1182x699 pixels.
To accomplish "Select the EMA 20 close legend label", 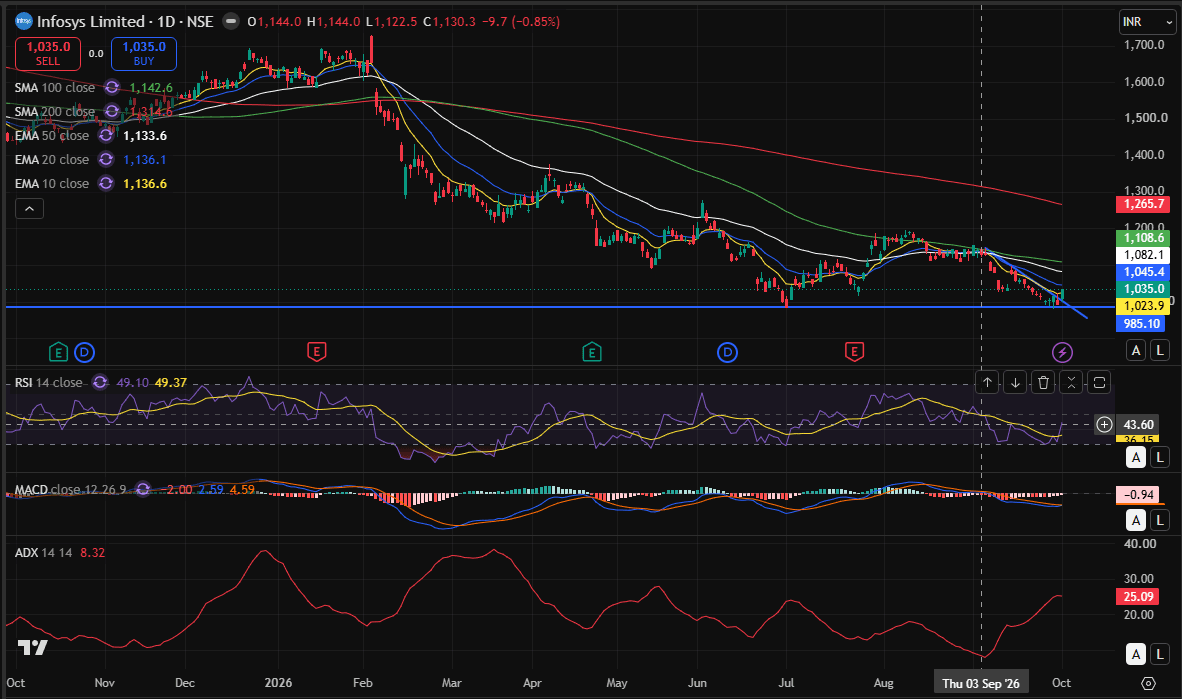I will (x=51, y=160).
